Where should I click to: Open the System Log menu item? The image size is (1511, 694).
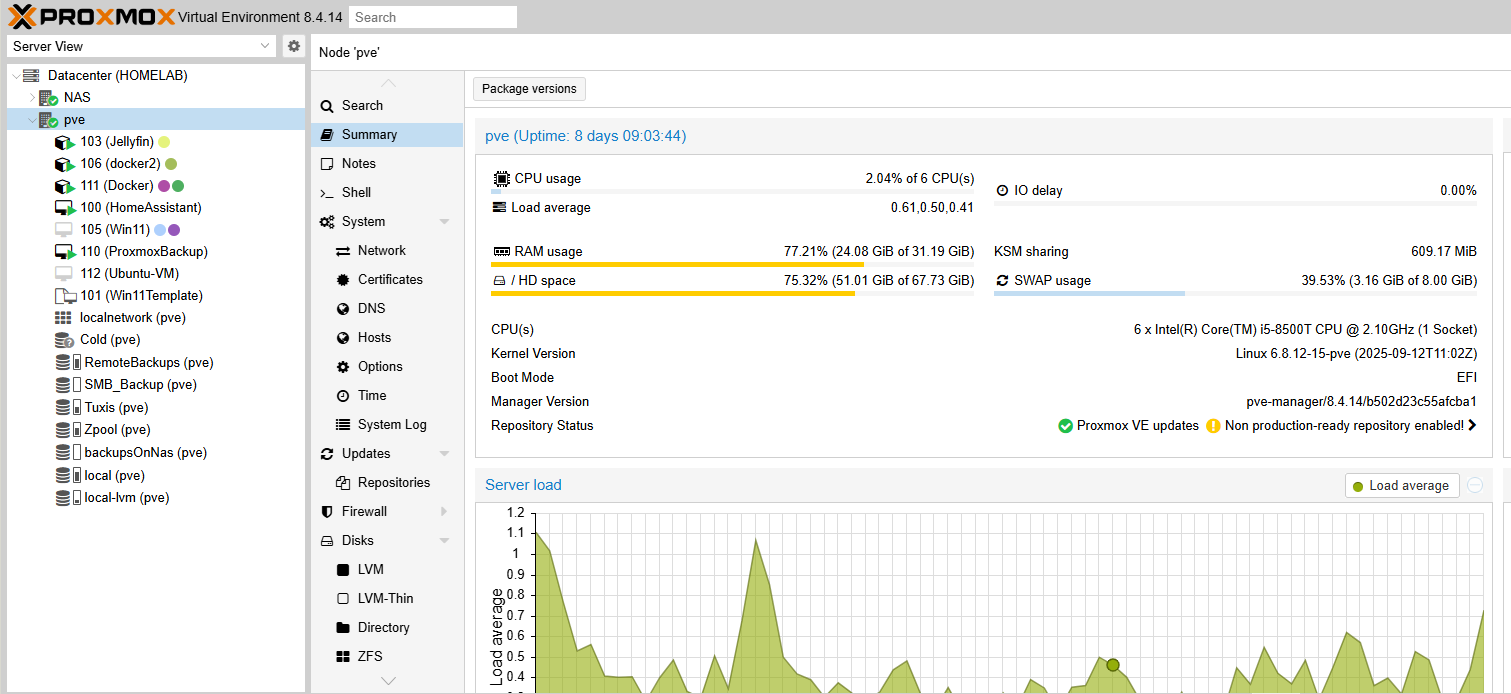click(x=392, y=424)
